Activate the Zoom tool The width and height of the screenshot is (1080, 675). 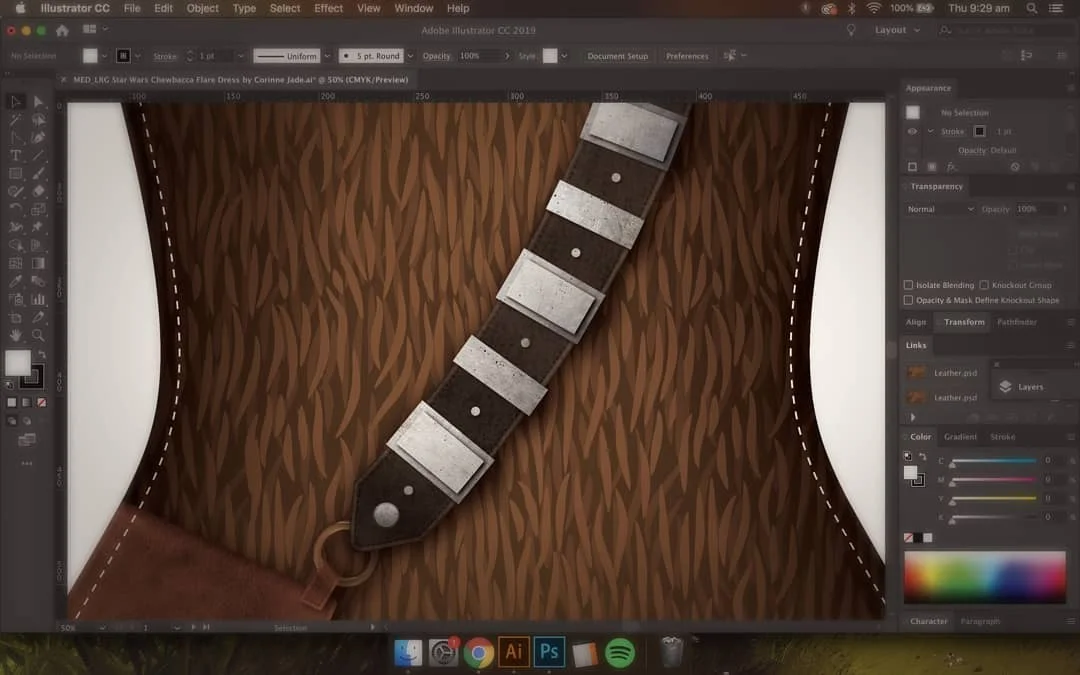[39, 335]
